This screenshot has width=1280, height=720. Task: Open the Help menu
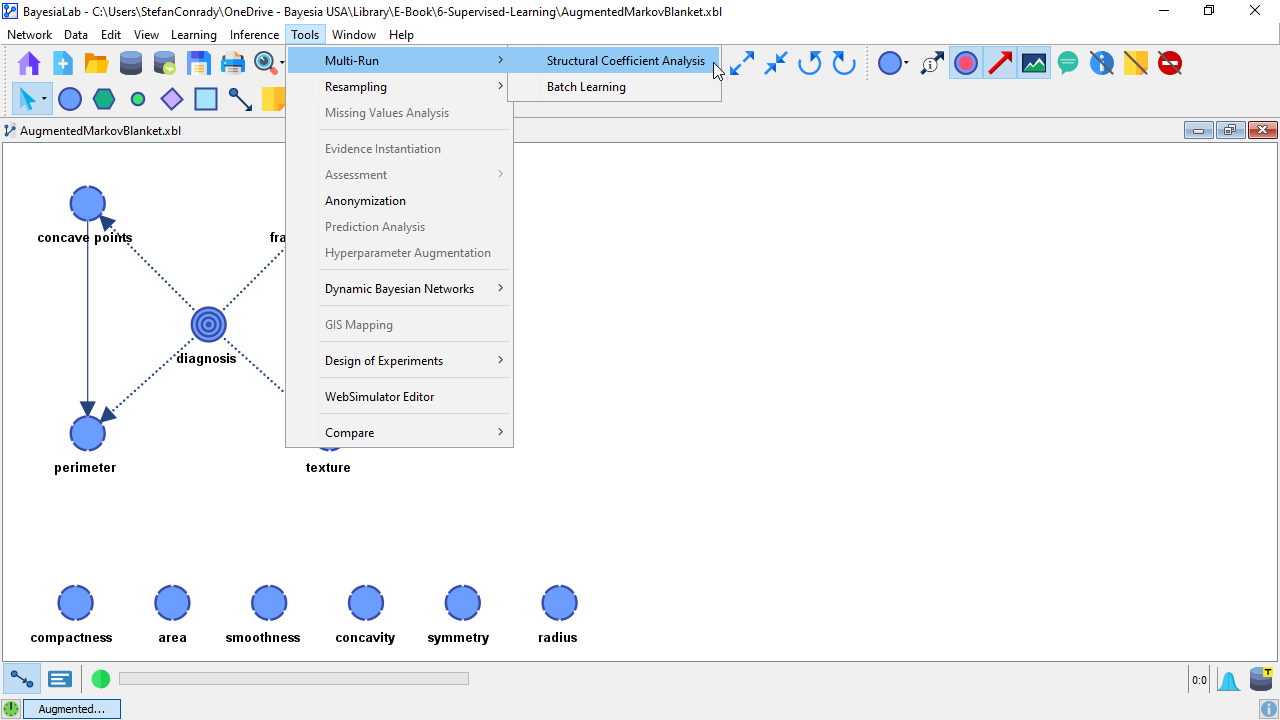coord(401,35)
